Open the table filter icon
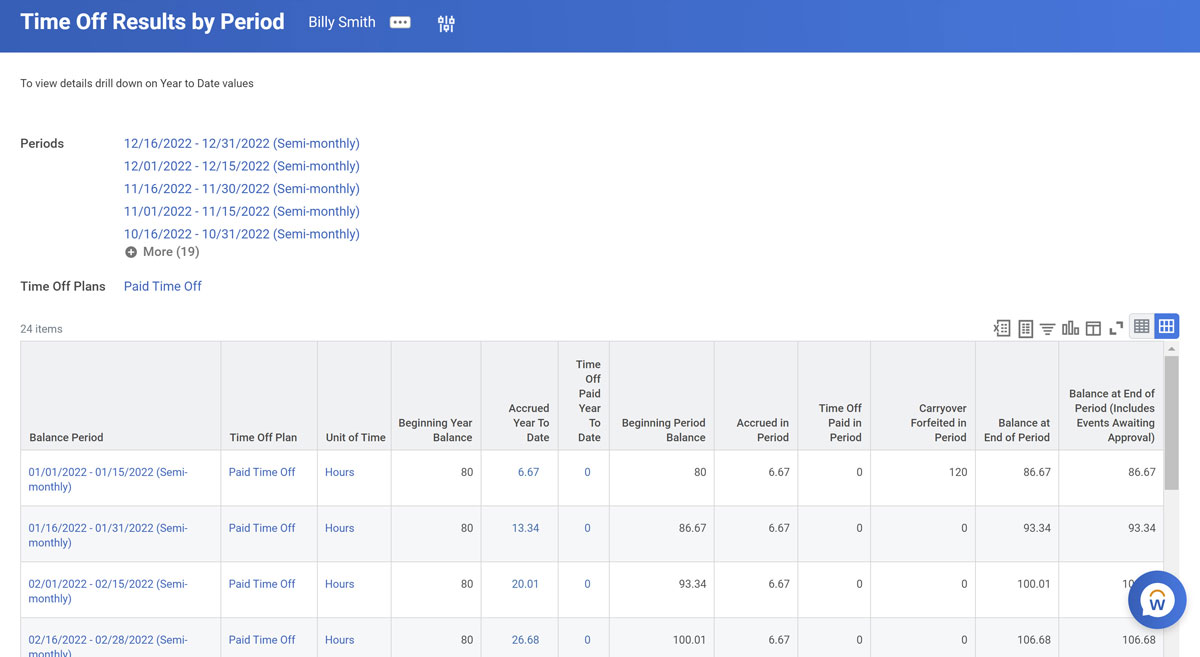1200x657 pixels. (1047, 328)
